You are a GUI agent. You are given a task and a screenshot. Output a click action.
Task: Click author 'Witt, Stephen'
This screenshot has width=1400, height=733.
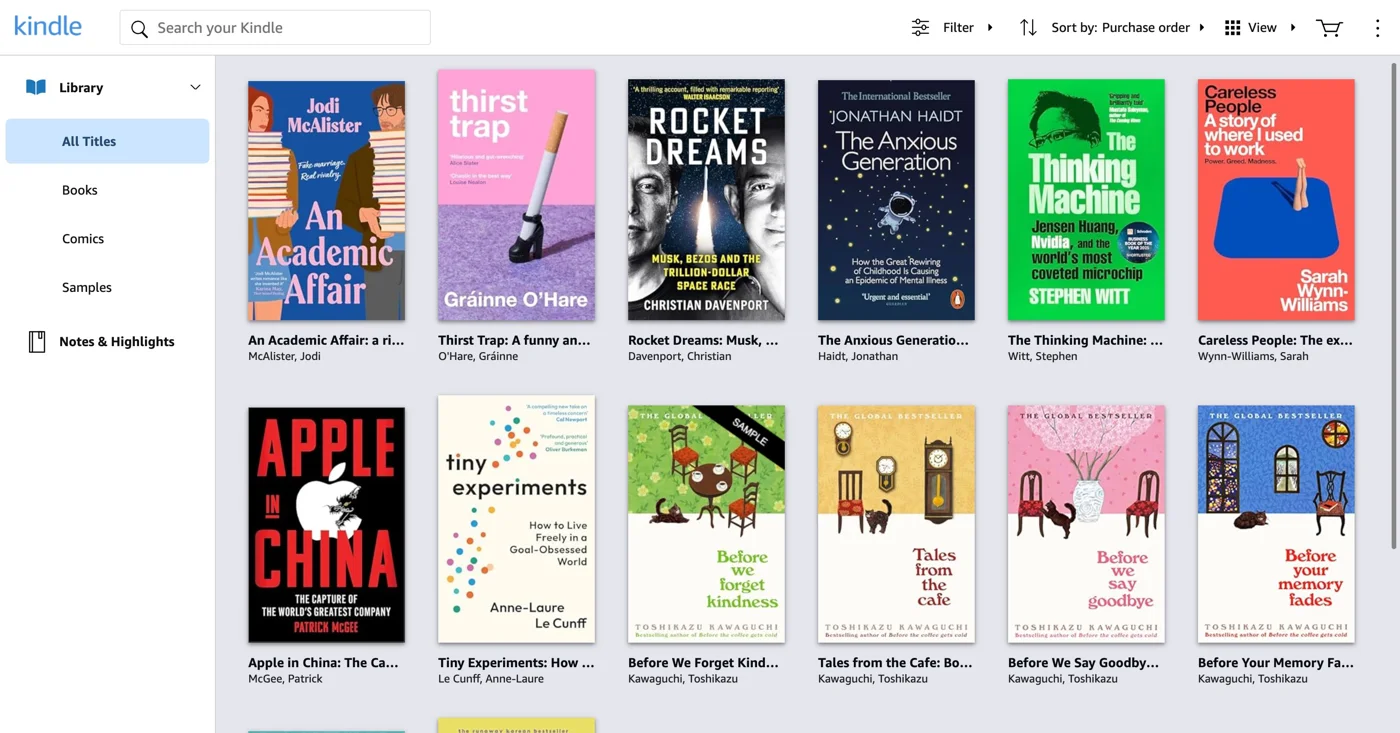1043,356
